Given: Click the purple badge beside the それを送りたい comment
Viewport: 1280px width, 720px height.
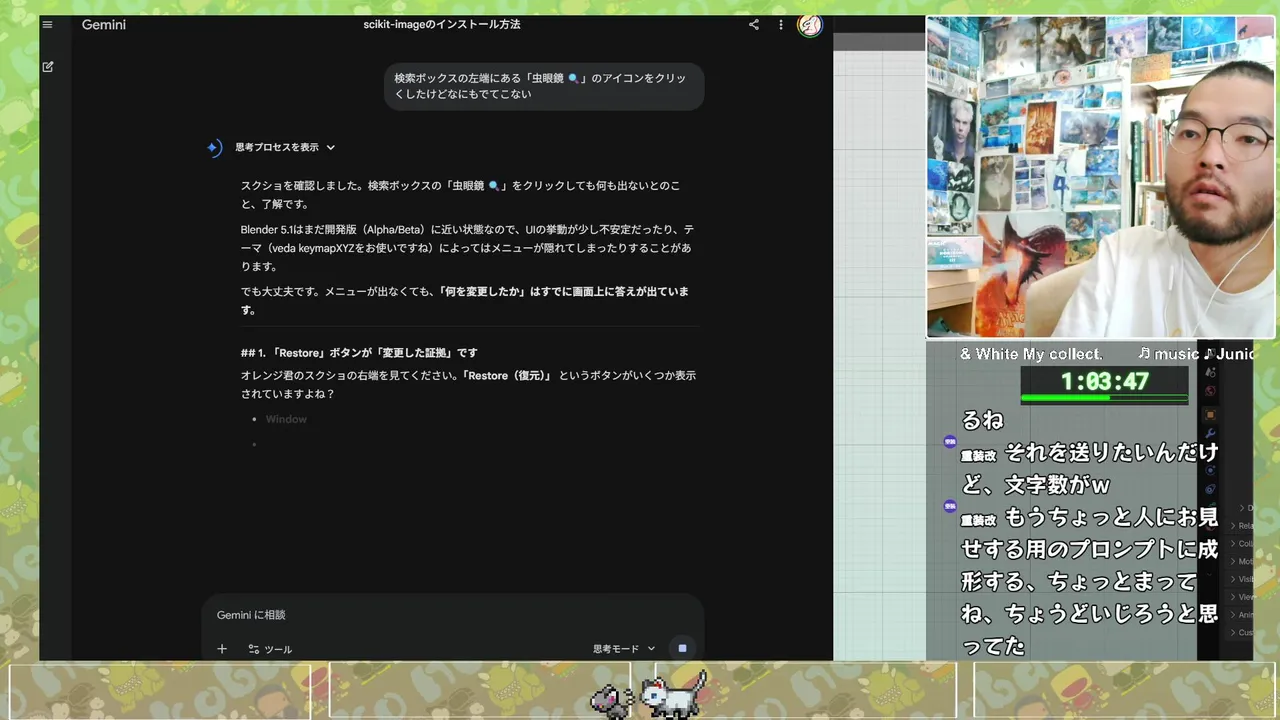Looking at the screenshot, I should point(950,442).
